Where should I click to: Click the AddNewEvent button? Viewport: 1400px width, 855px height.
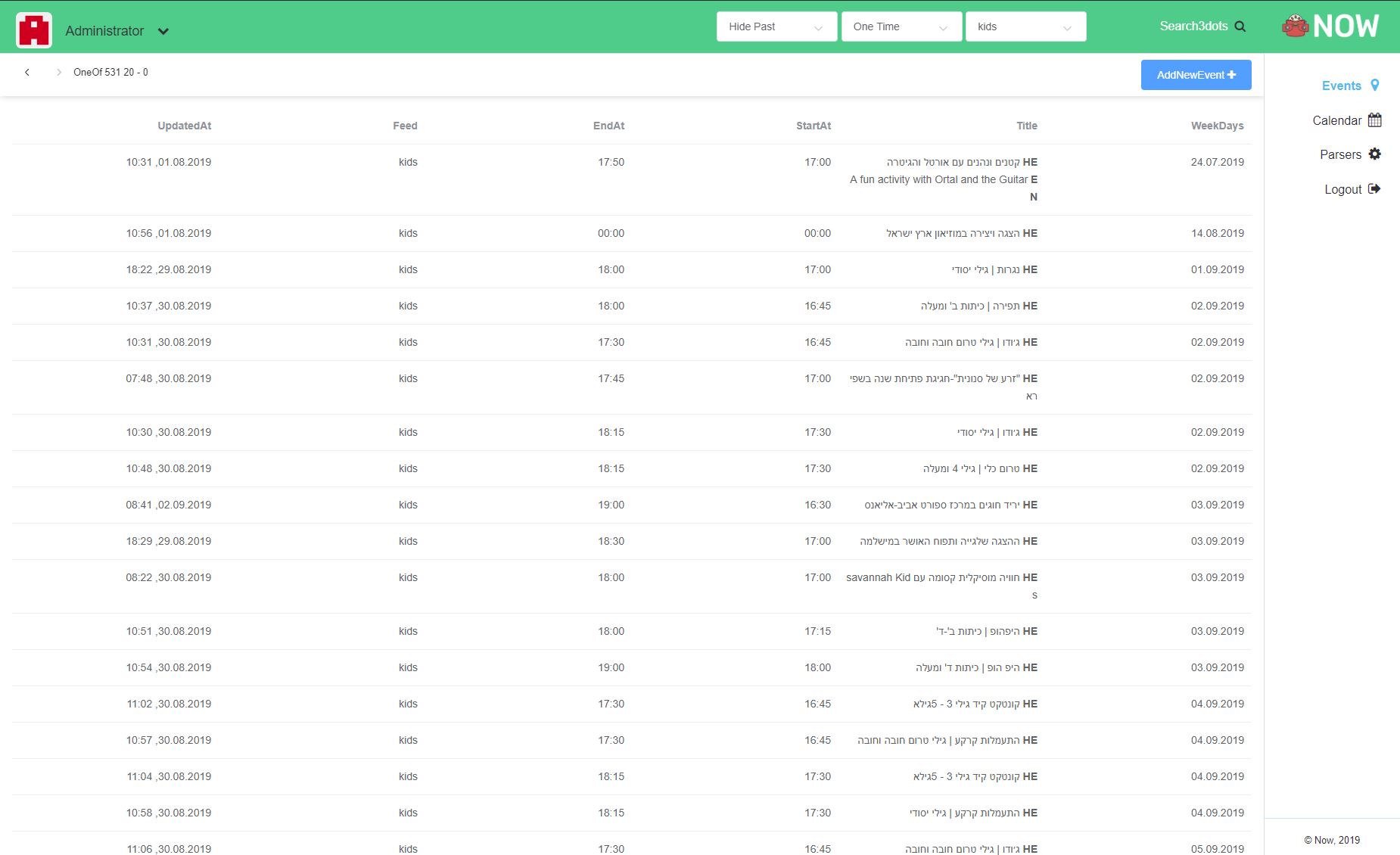tap(1196, 75)
